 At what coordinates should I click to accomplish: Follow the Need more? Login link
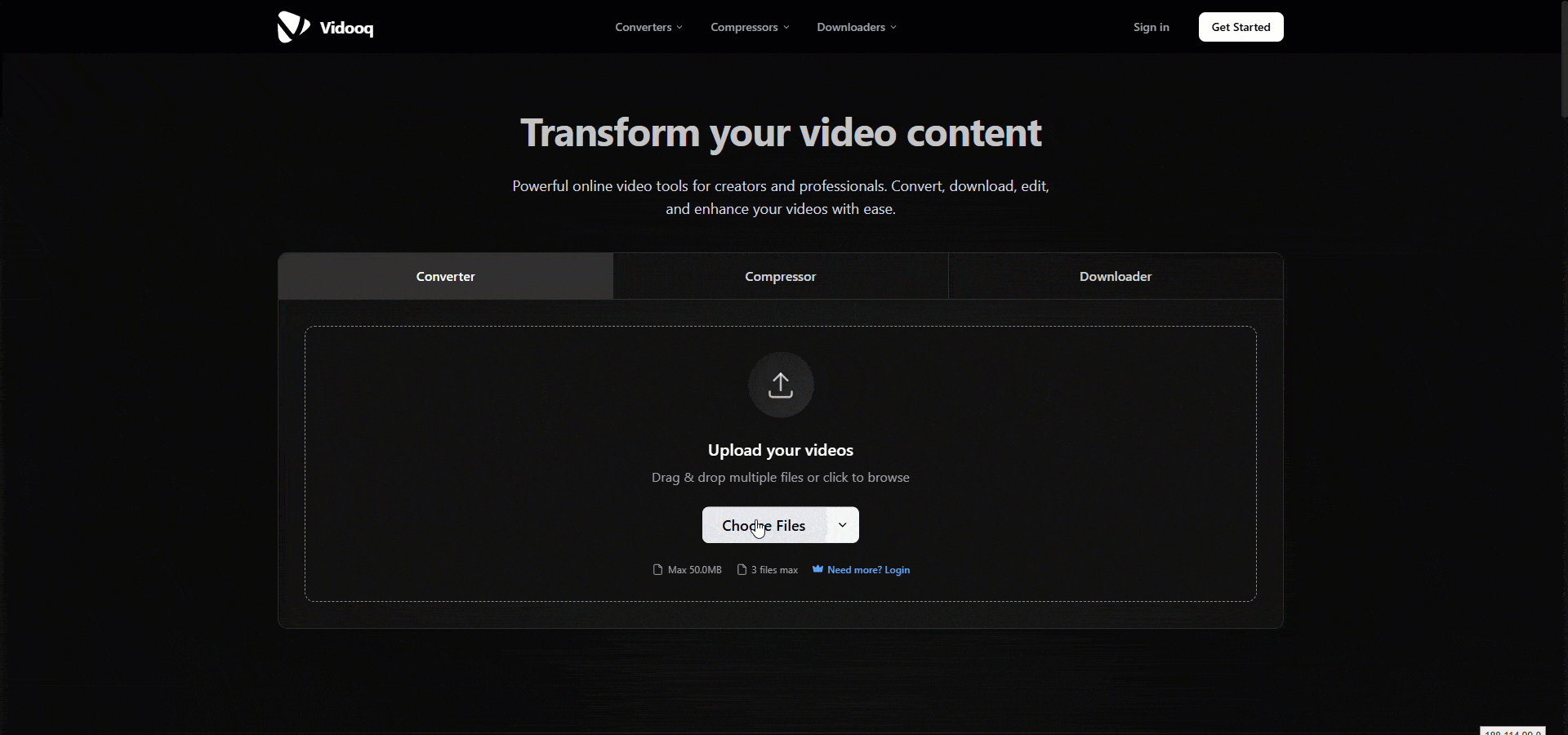[x=868, y=570]
